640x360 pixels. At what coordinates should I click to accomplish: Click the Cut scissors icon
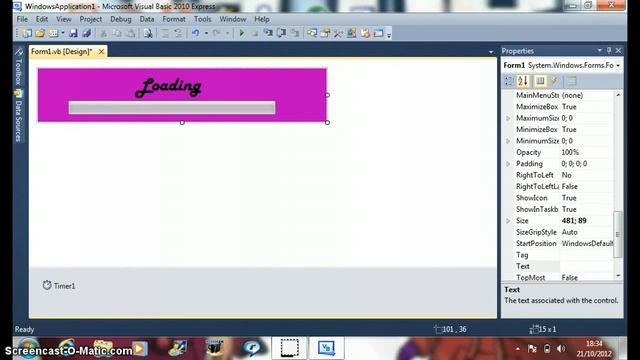tap(104, 33)
